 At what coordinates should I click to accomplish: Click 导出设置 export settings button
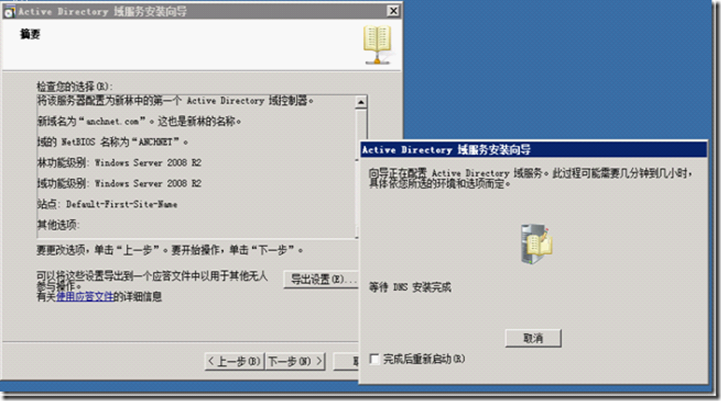[321, 279]
